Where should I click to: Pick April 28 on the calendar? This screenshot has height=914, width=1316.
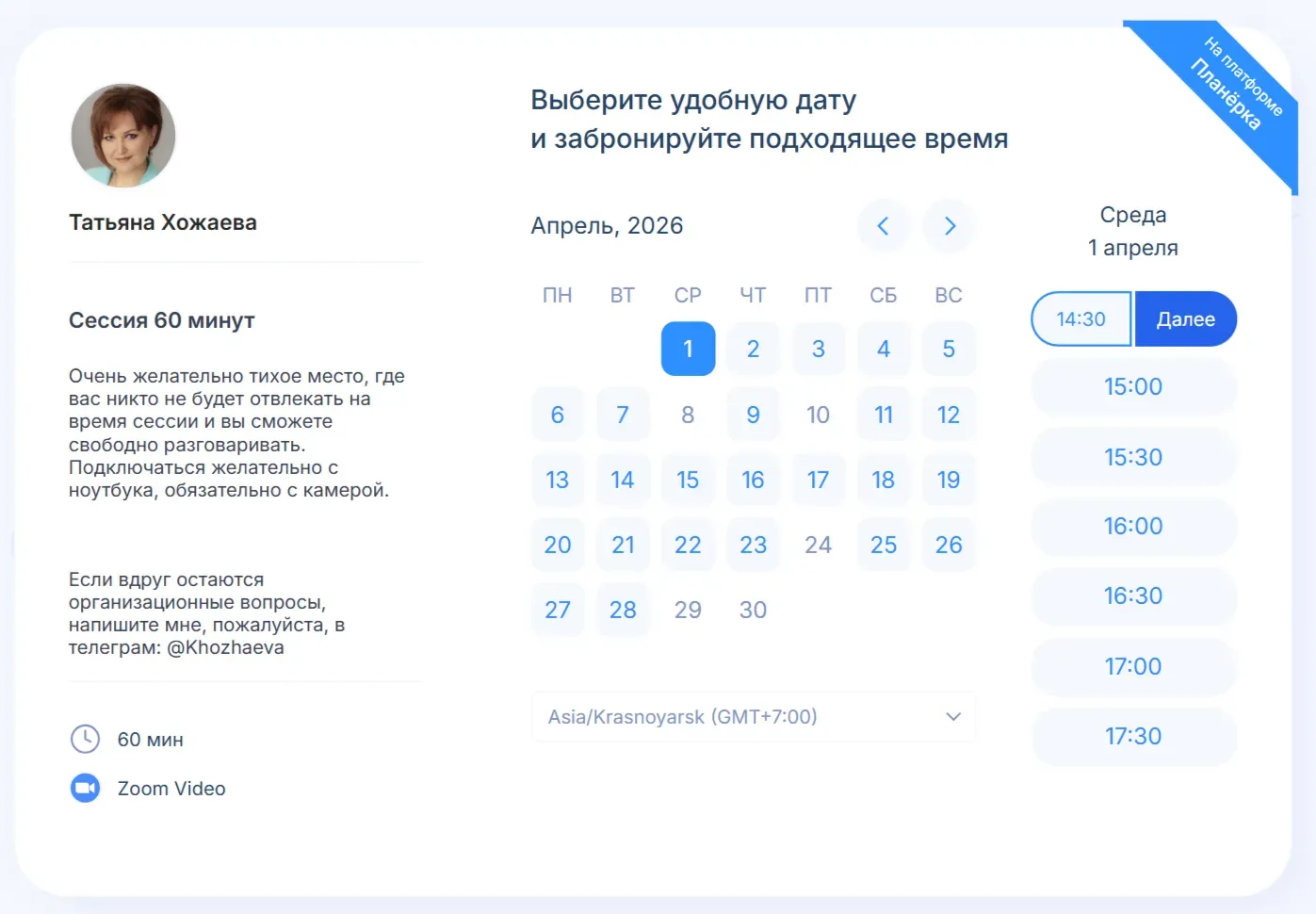623,610
